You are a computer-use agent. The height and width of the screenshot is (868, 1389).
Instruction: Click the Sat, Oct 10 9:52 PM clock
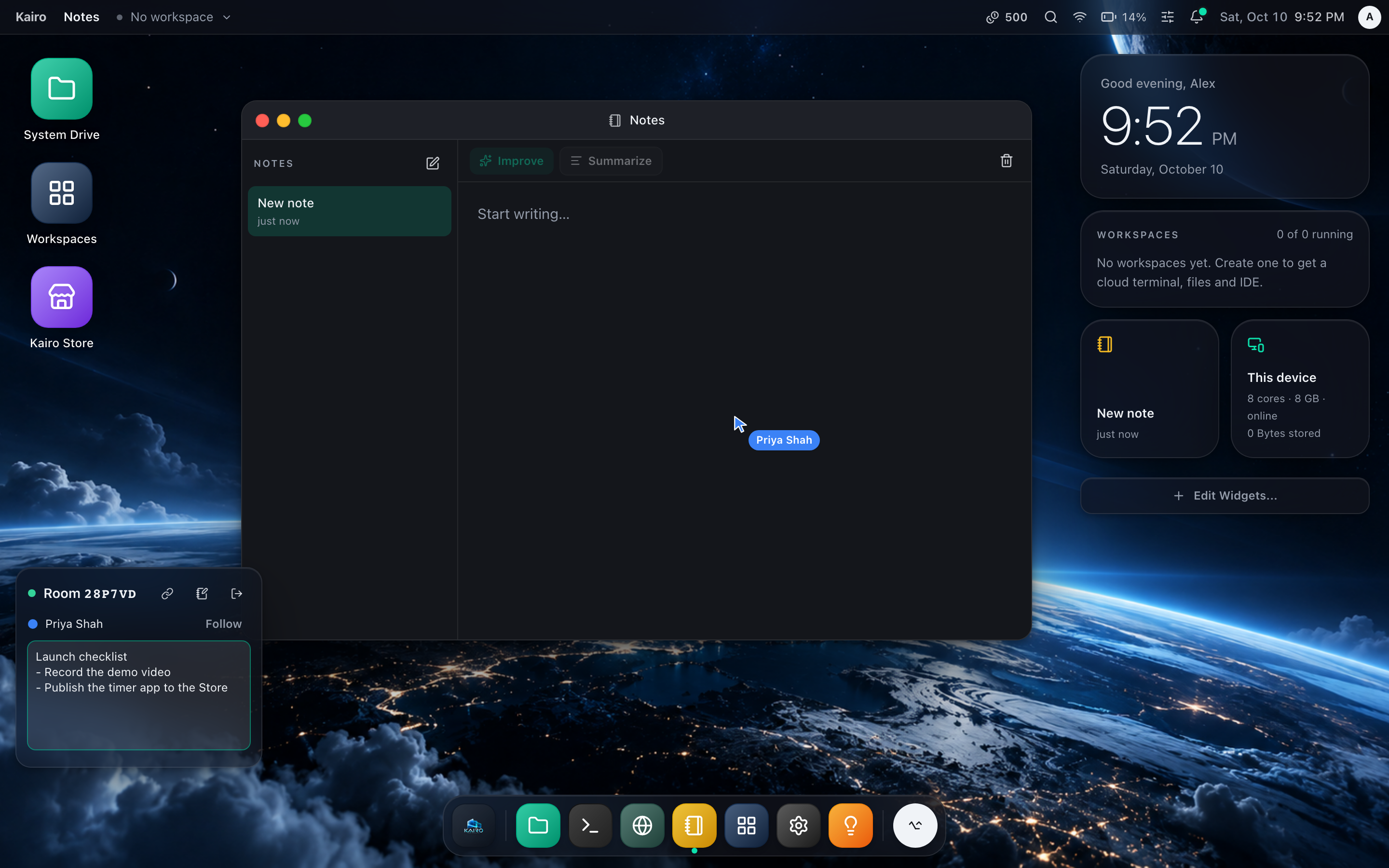(x=1281, y=17)
